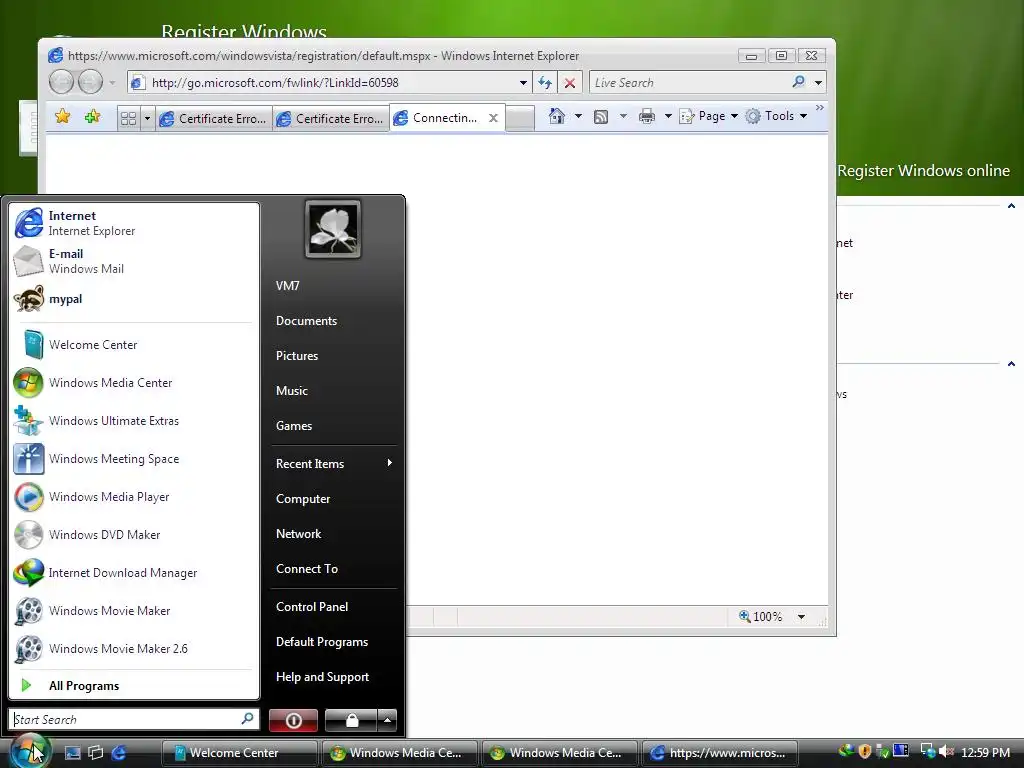Open Internet Explorer from the Start menu
Image resolution: width=1024 pixels, height=768 pixels.
[x=134, y=223]
